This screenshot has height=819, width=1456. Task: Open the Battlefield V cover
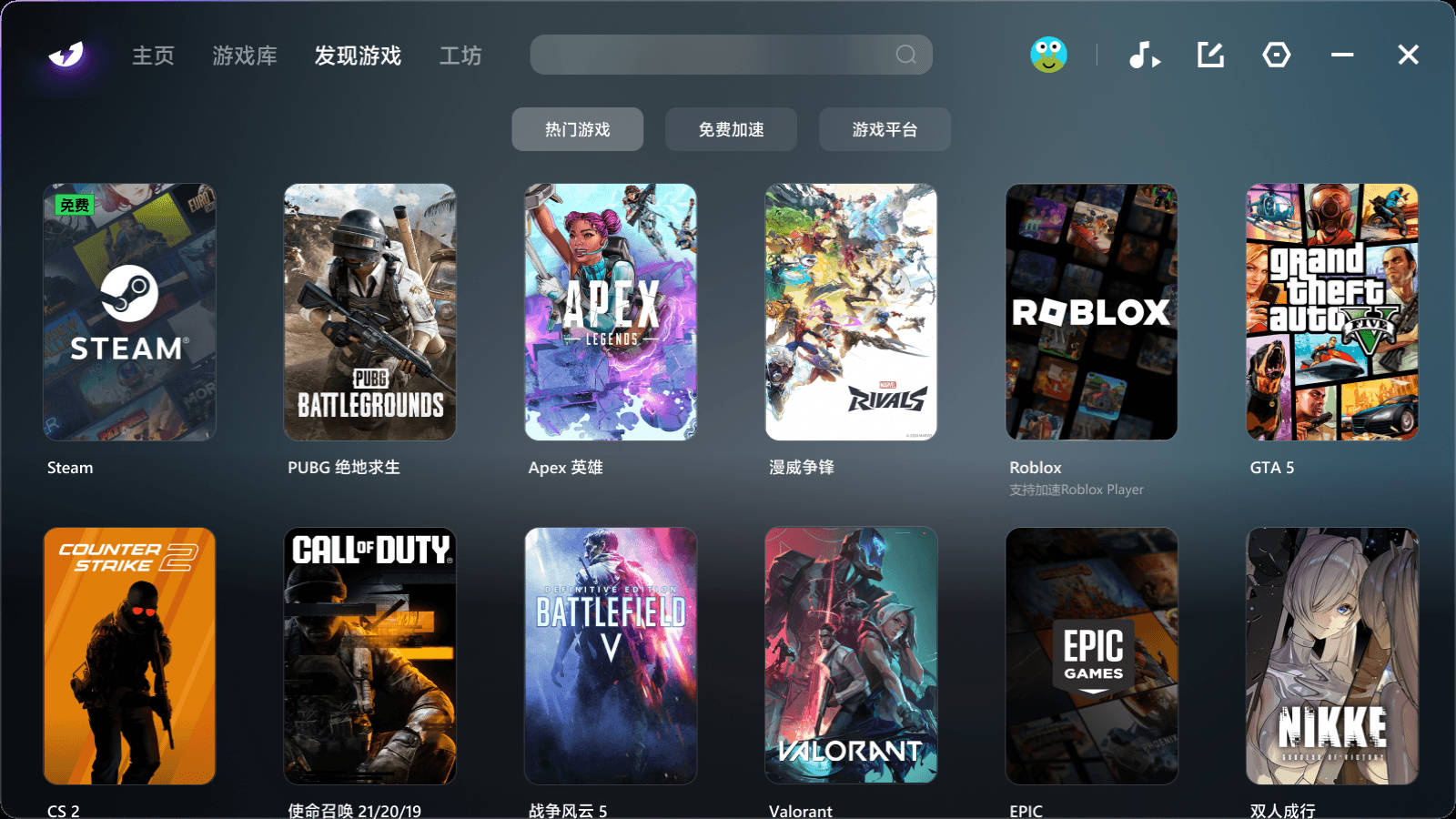(x=611, y=656)
